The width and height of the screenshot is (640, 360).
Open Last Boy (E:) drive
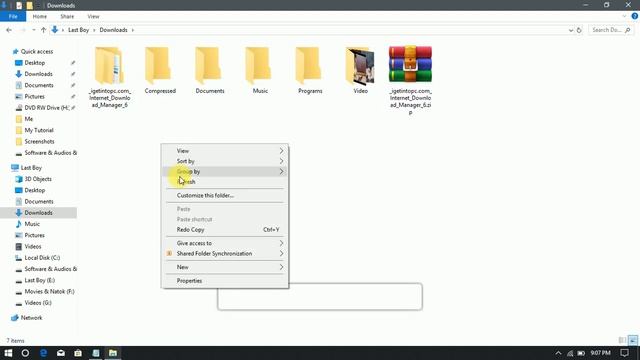[40, 280]
